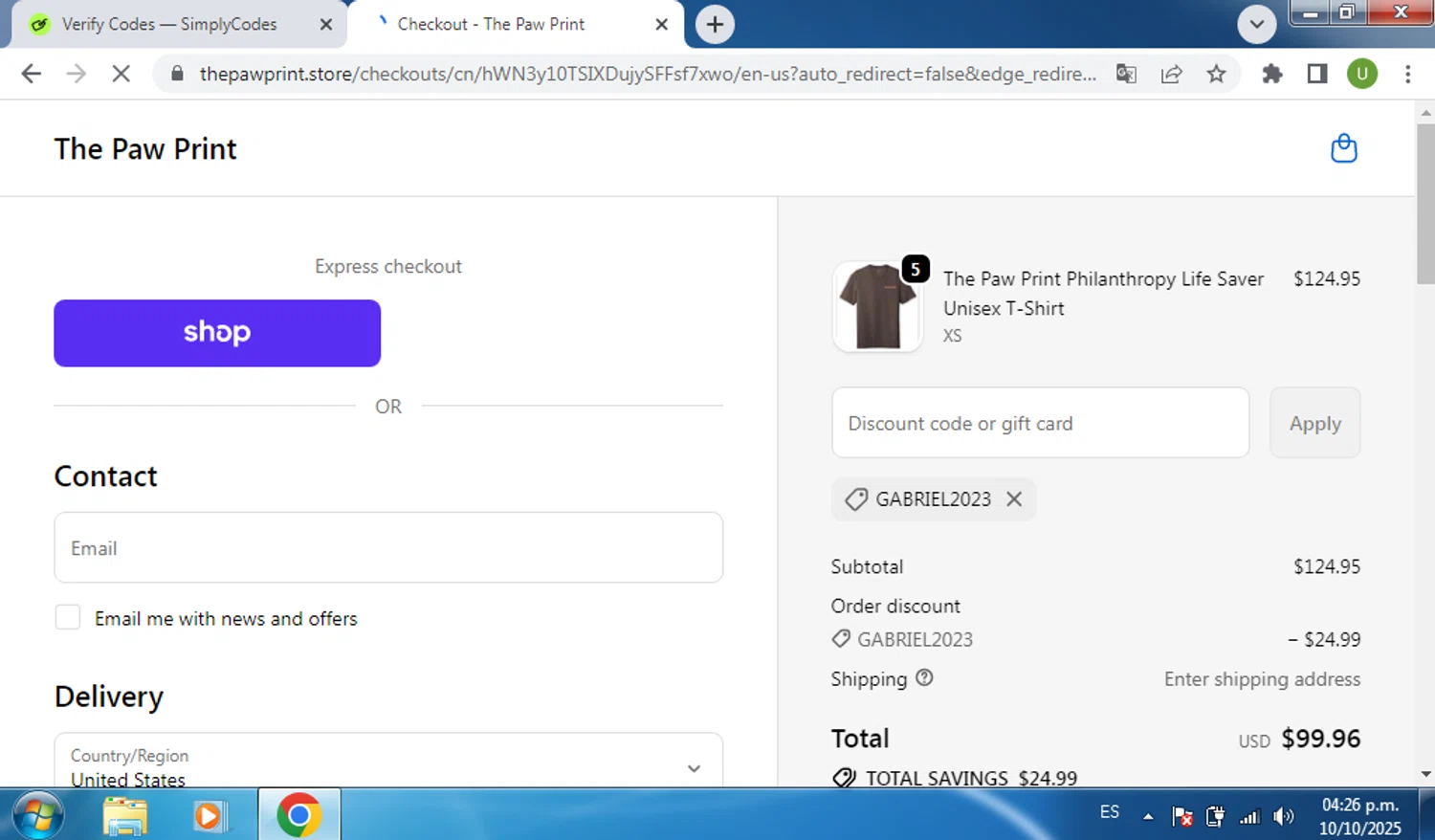Stop loading the page
1435x840 pixels.
[121, 74]
